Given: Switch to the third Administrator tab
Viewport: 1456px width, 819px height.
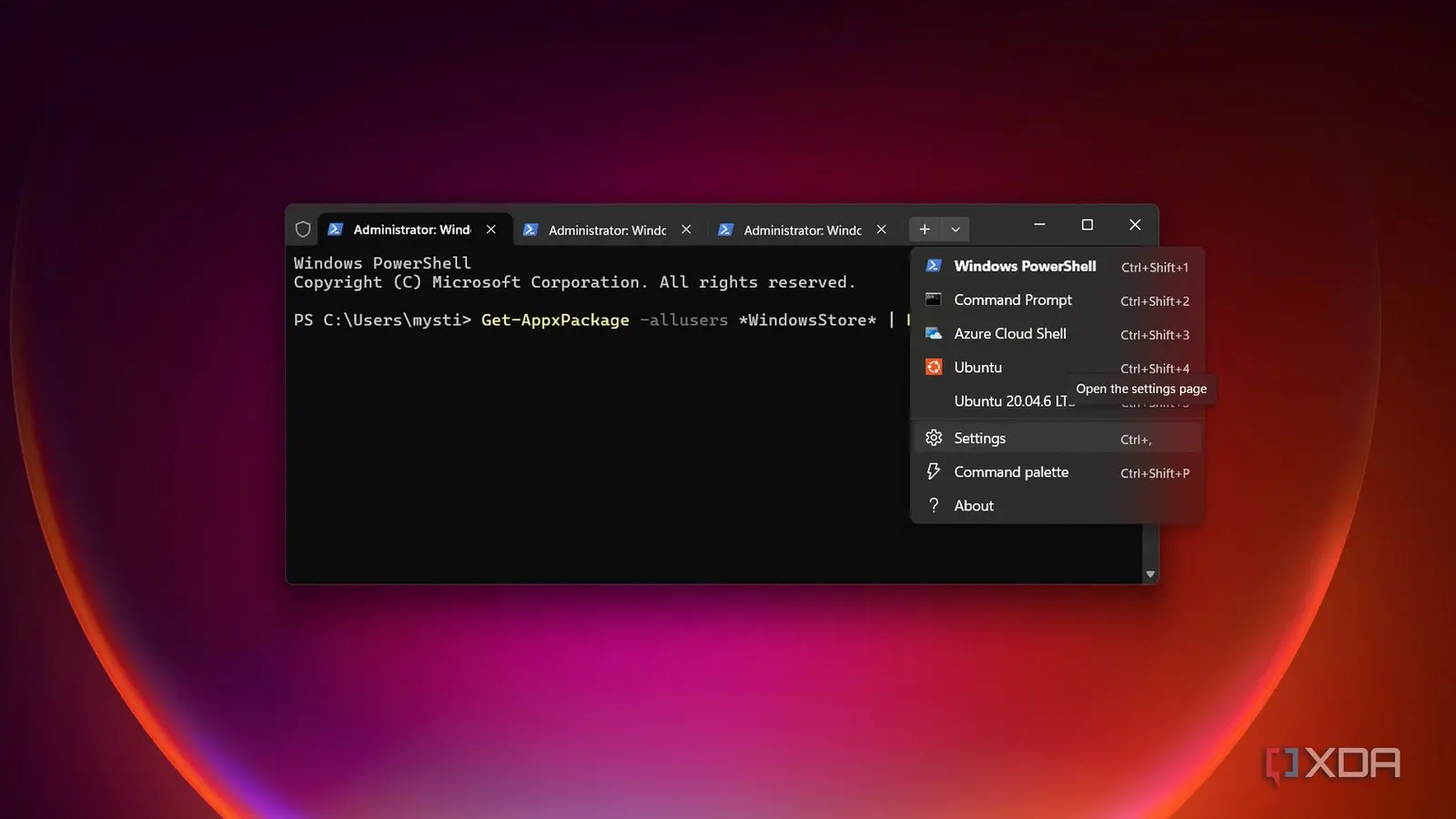Looking at the screenshot, I should pos(803,230).
